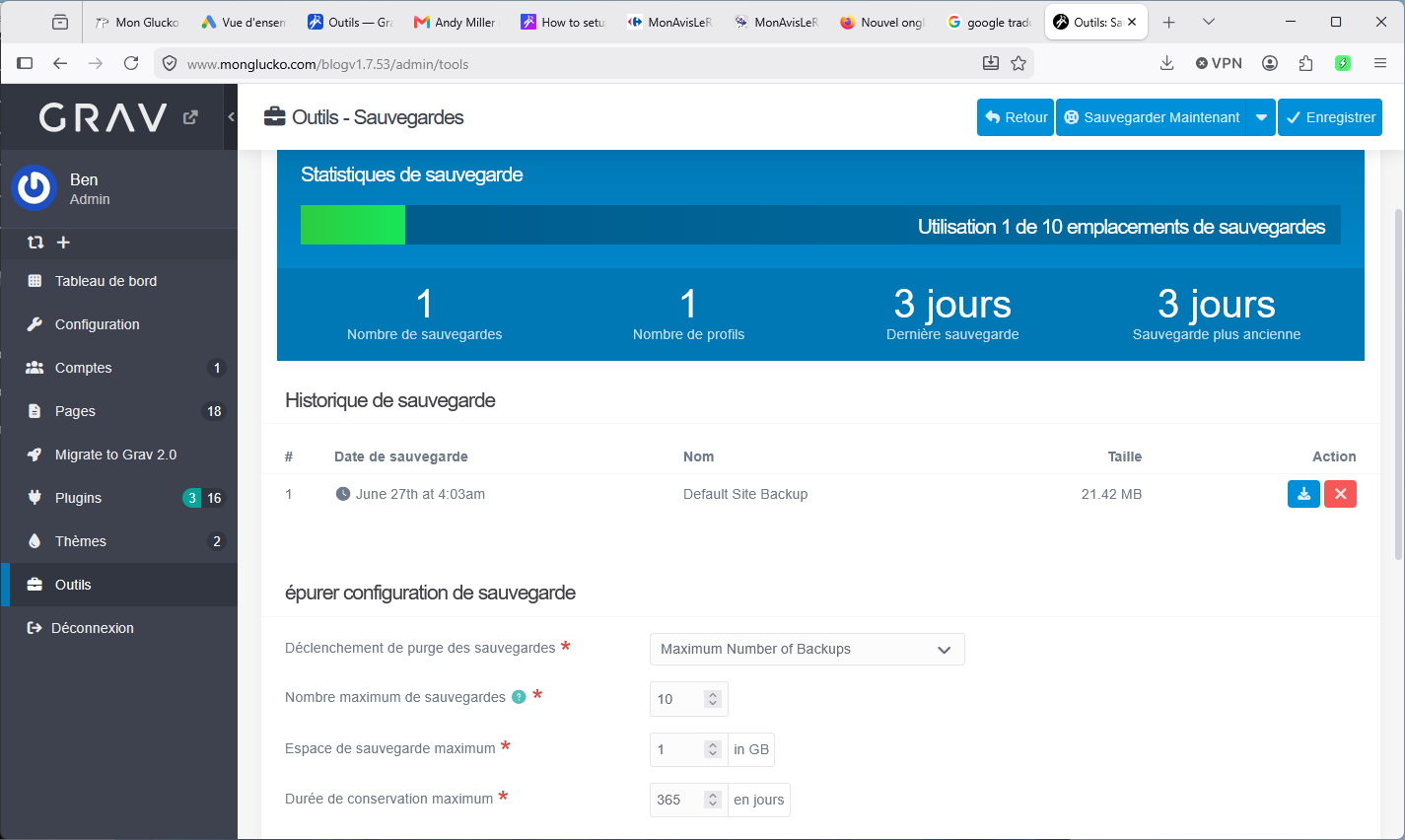Toggle the browser sidebar panel

(x=25, y=63)
